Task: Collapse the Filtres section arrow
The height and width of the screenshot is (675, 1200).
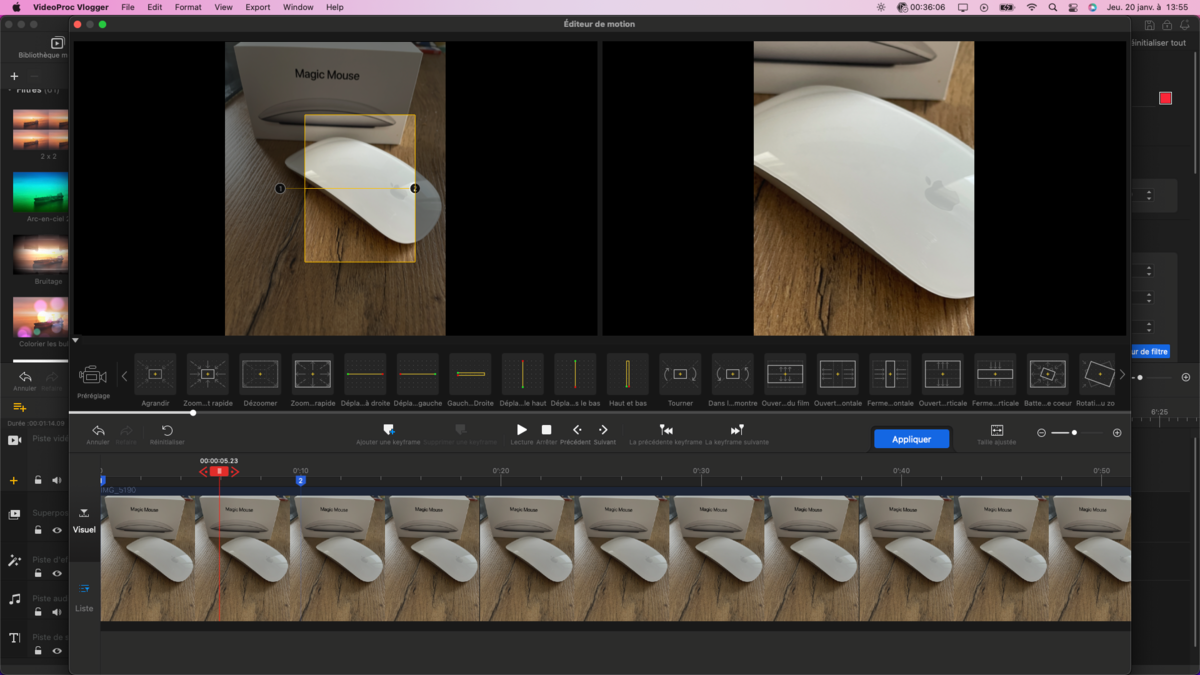Action: pyautogui.click(x=10, y=90)
